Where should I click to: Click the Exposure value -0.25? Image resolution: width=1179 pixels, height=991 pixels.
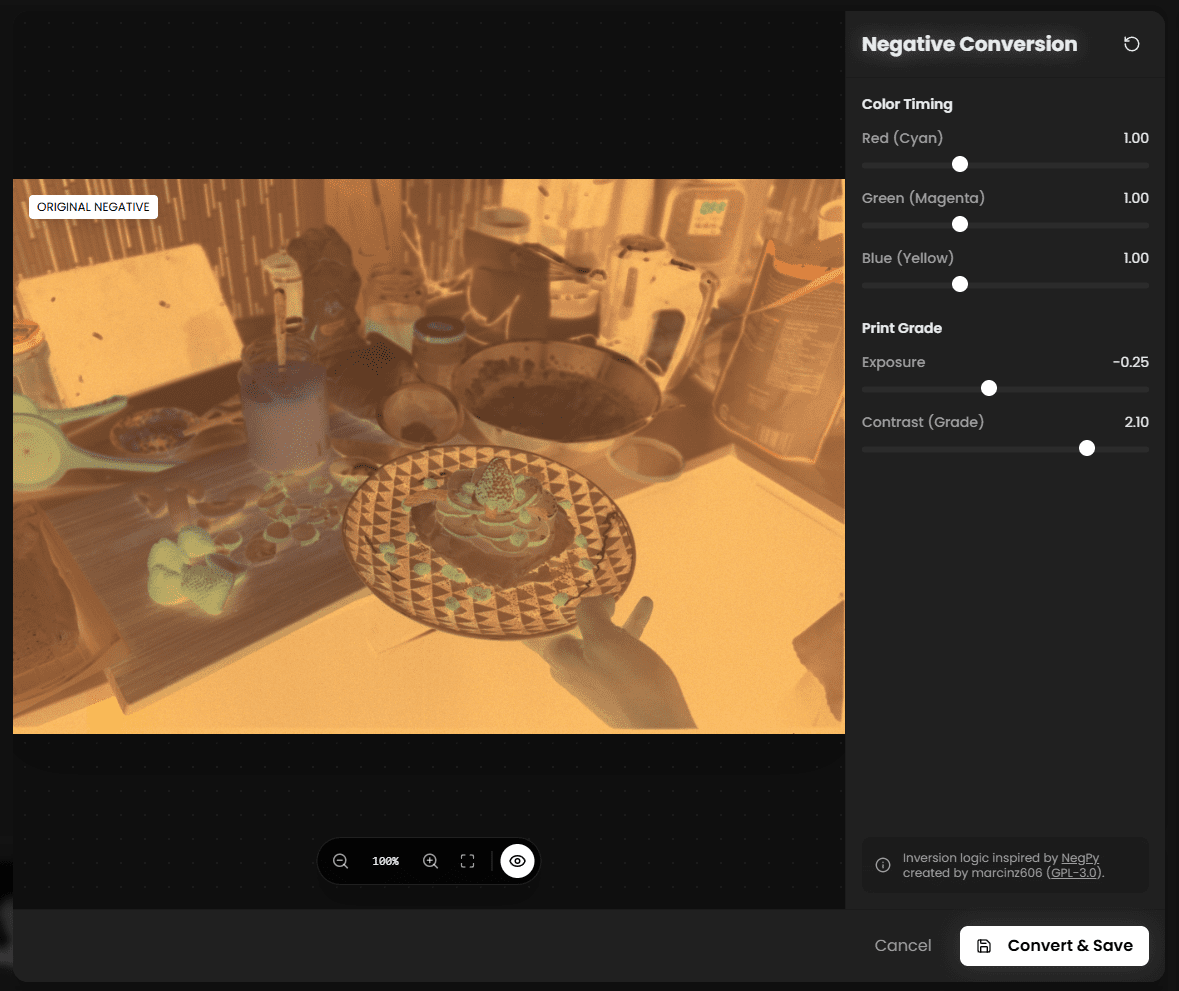1130,362
